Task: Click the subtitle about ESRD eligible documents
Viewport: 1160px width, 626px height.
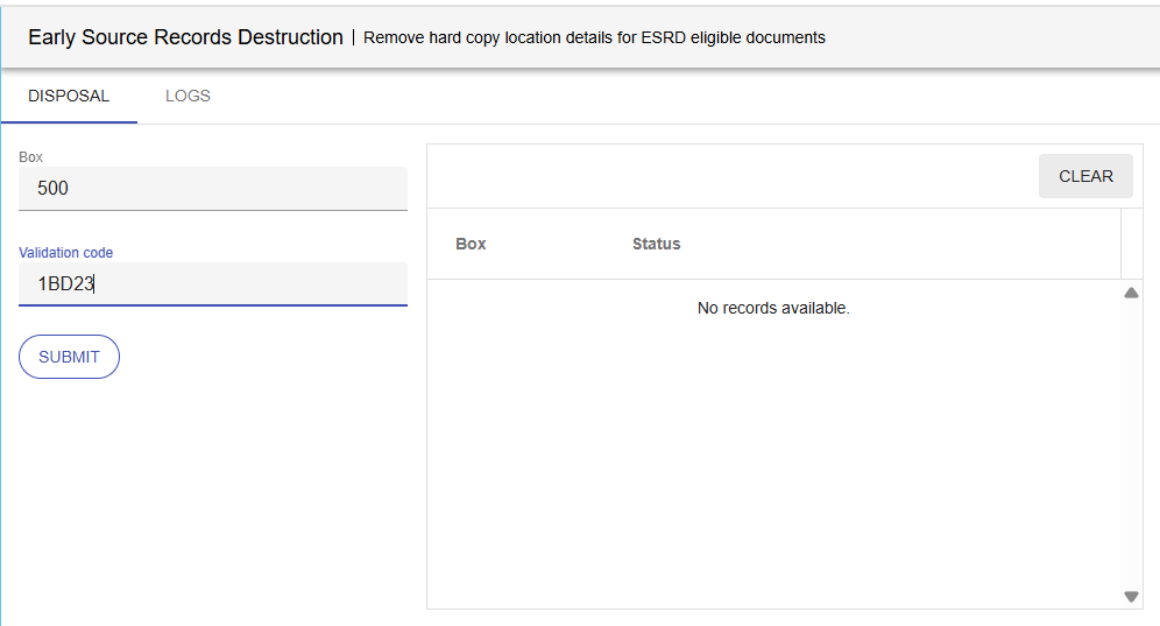Action: [594, 38]
